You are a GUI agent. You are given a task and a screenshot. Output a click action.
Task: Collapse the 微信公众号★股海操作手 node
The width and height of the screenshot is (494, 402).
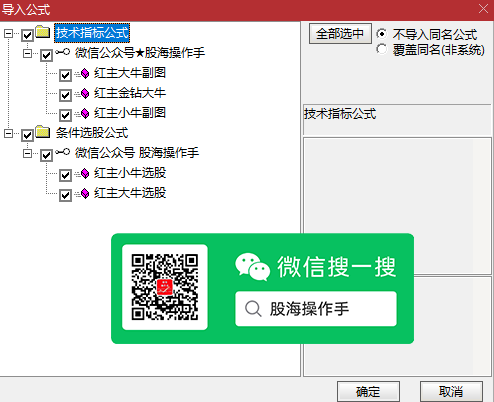[27, 53]
